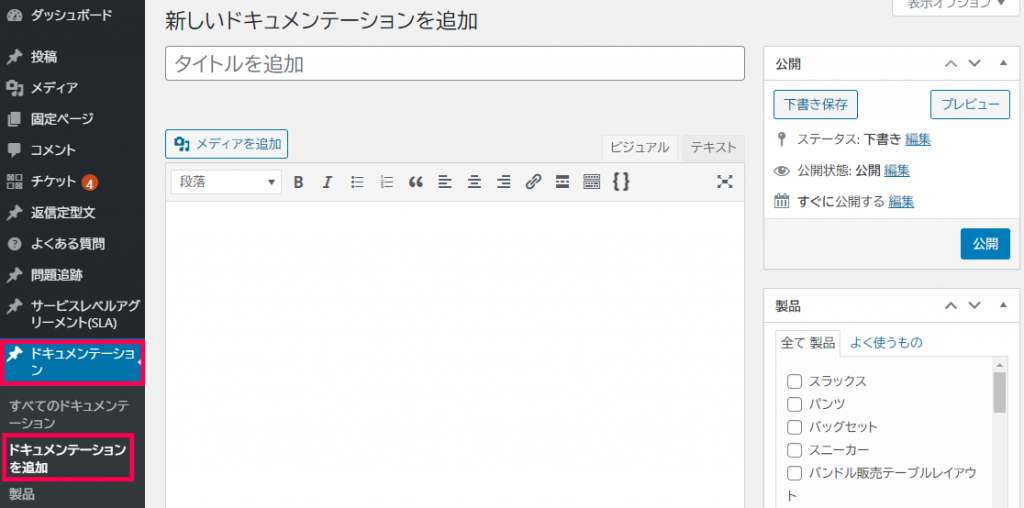Insert or edit a link
Viewport: 1024px width, 508px height.
(x=533, y=182)
